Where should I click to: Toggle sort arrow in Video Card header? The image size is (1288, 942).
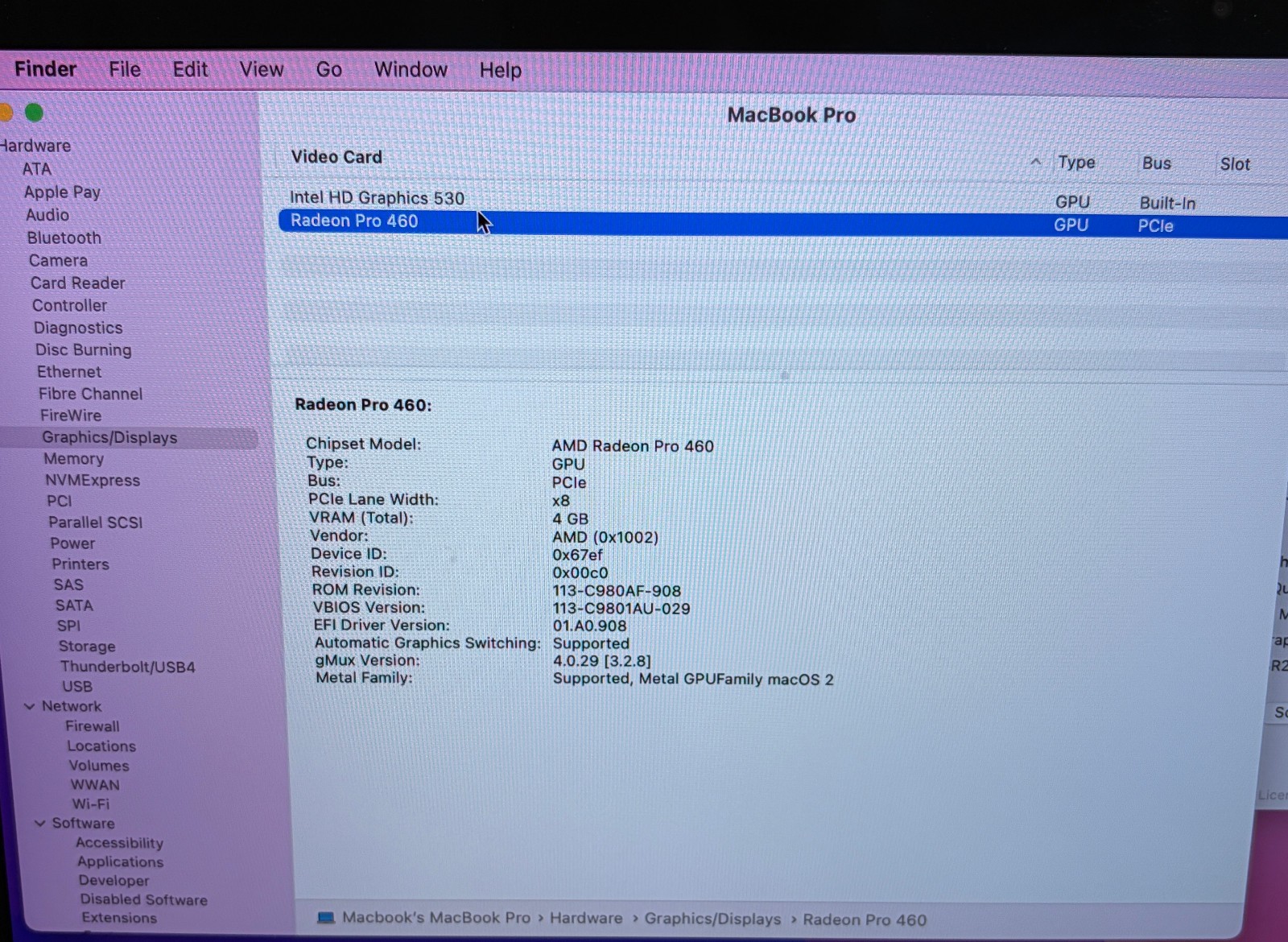1036,162
